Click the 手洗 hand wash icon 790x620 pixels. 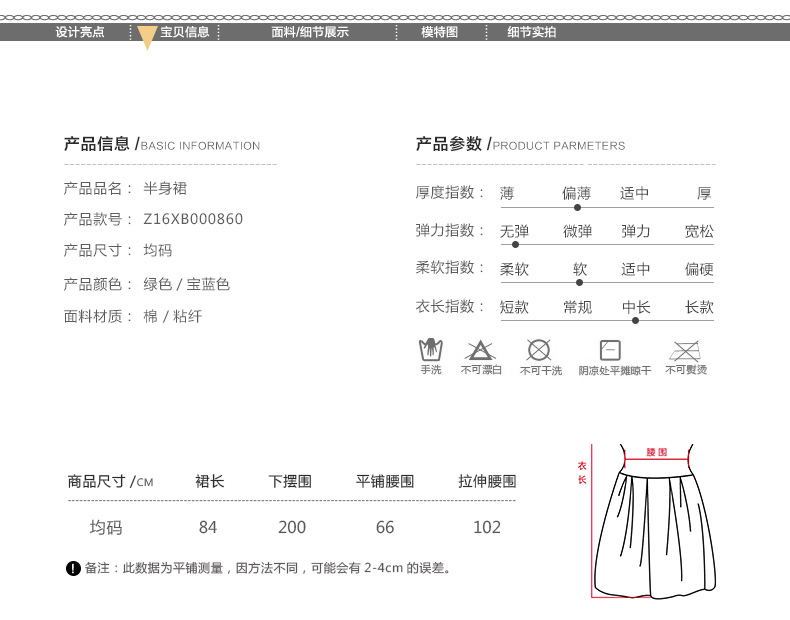[x=431, y=350]
